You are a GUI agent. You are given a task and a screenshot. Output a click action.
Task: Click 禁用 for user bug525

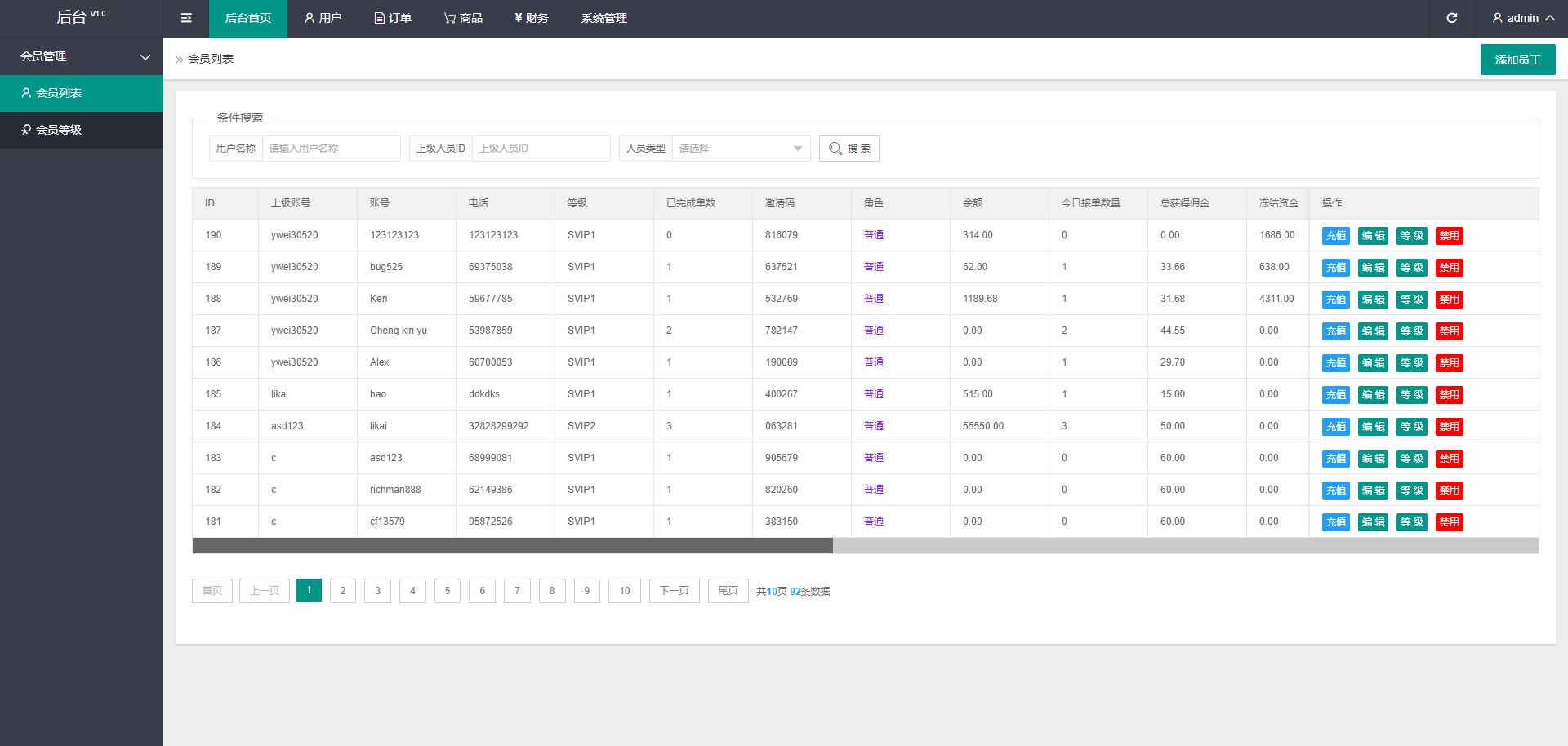coord(1449,268)
